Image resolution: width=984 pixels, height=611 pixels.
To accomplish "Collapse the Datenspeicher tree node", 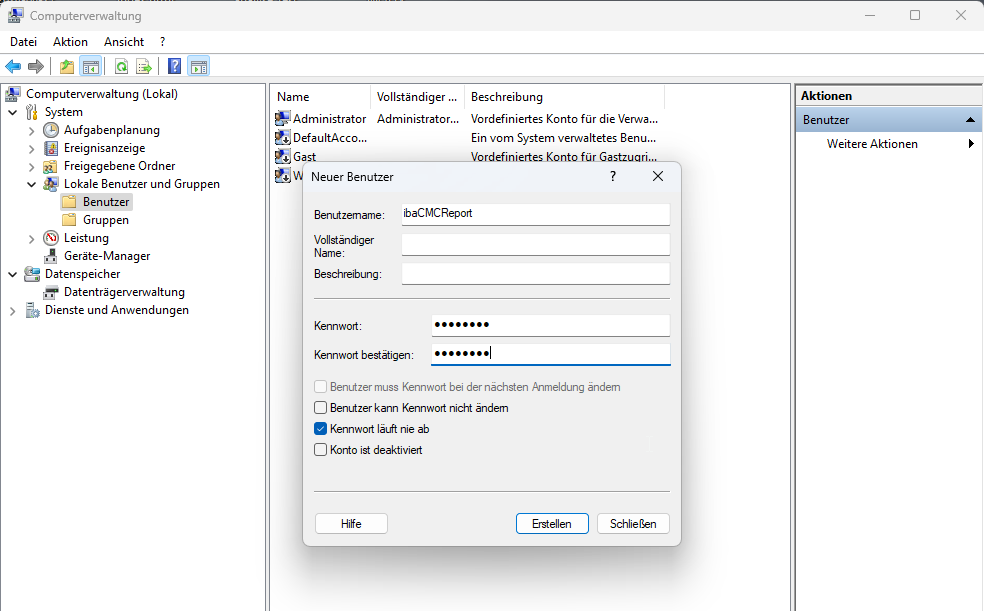I will coord(13,274).
